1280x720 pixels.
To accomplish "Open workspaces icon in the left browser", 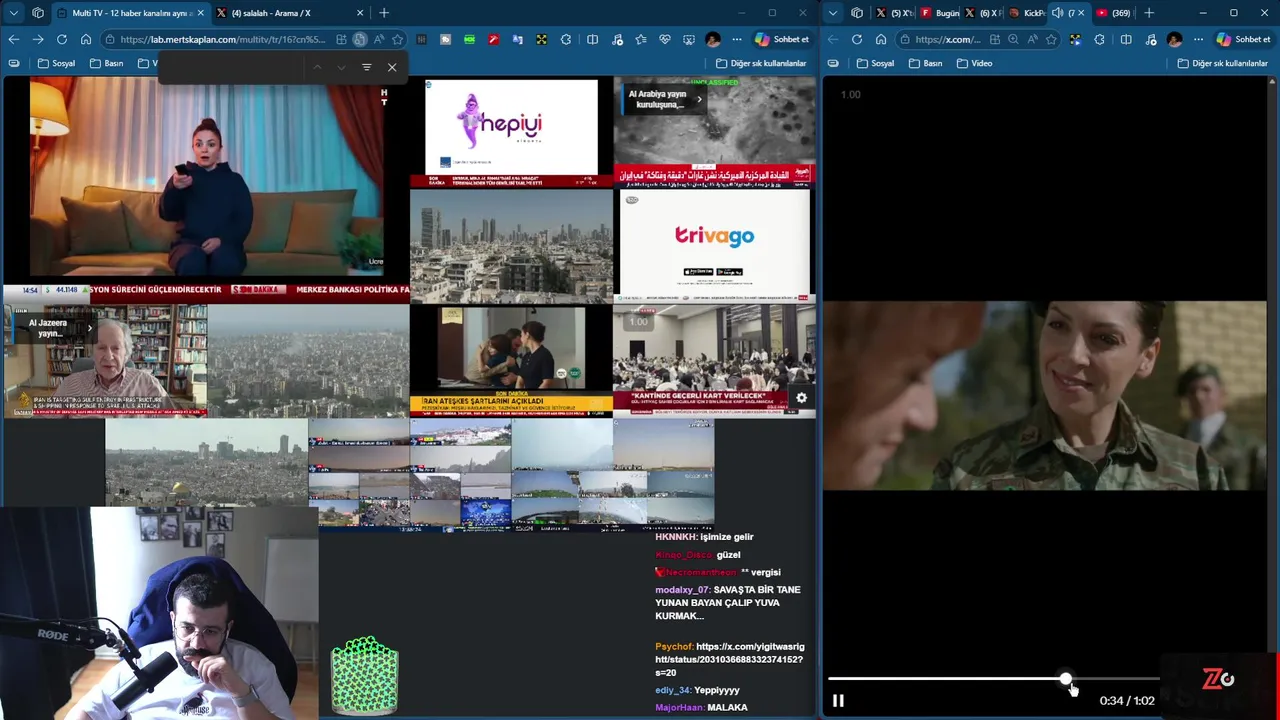I will (37, 13).
